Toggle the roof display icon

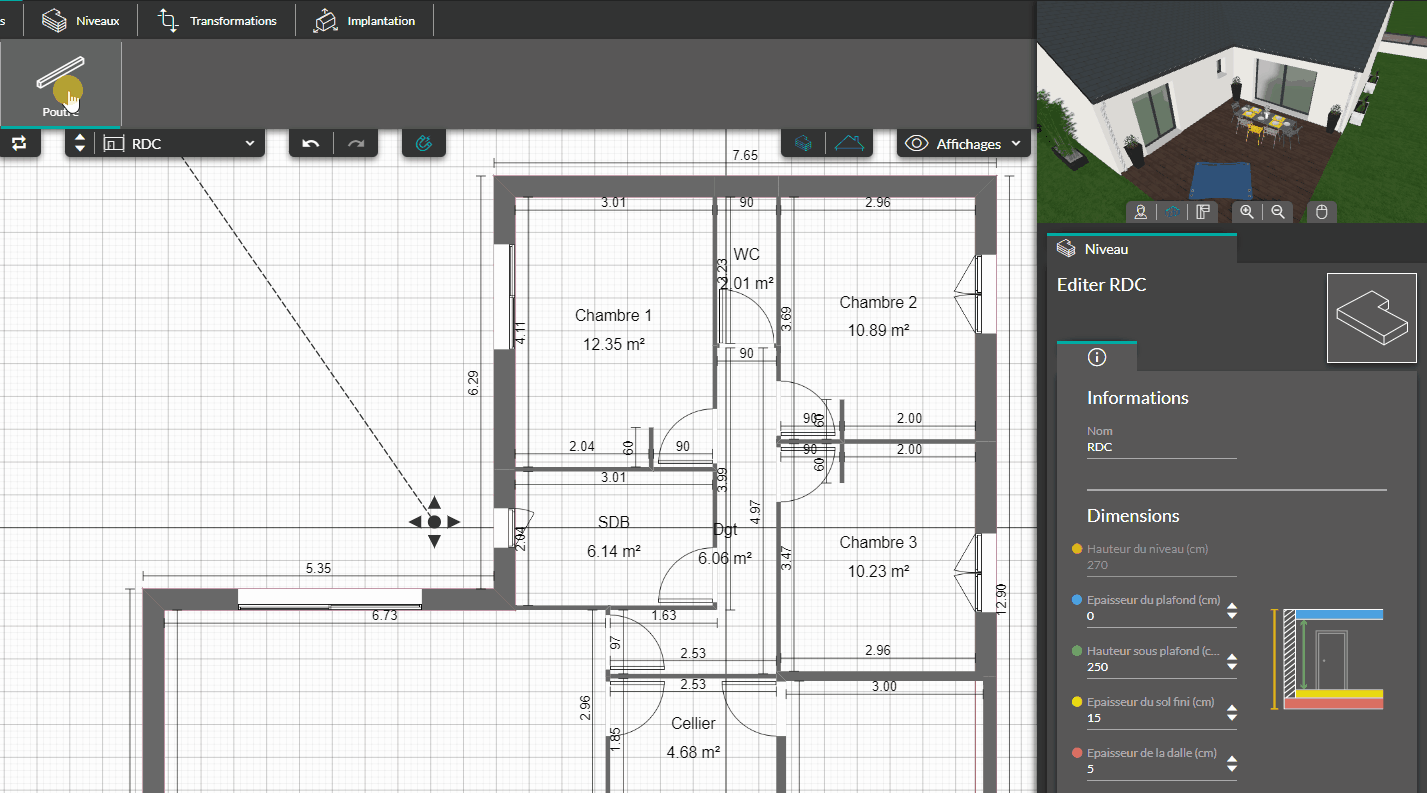coord(850,144)
